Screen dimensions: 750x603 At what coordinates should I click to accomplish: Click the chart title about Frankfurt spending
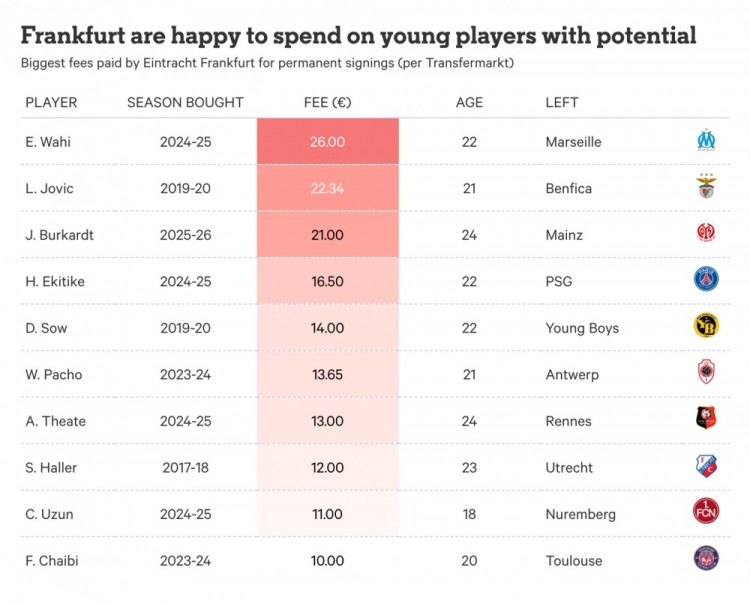tap(358, 36)
